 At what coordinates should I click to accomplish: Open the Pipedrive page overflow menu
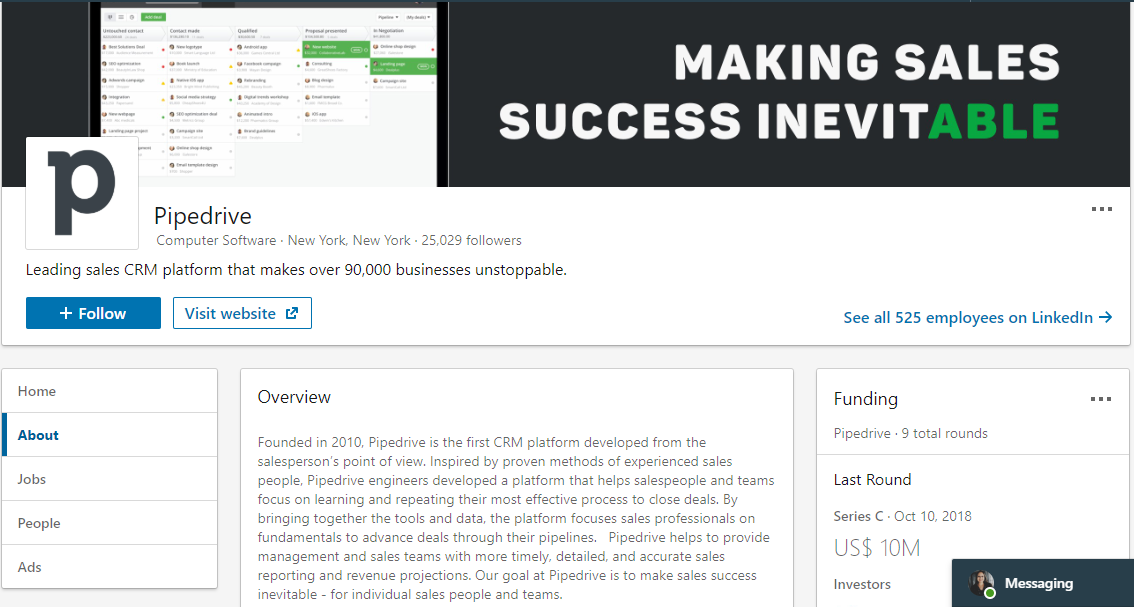[1101, 209]
